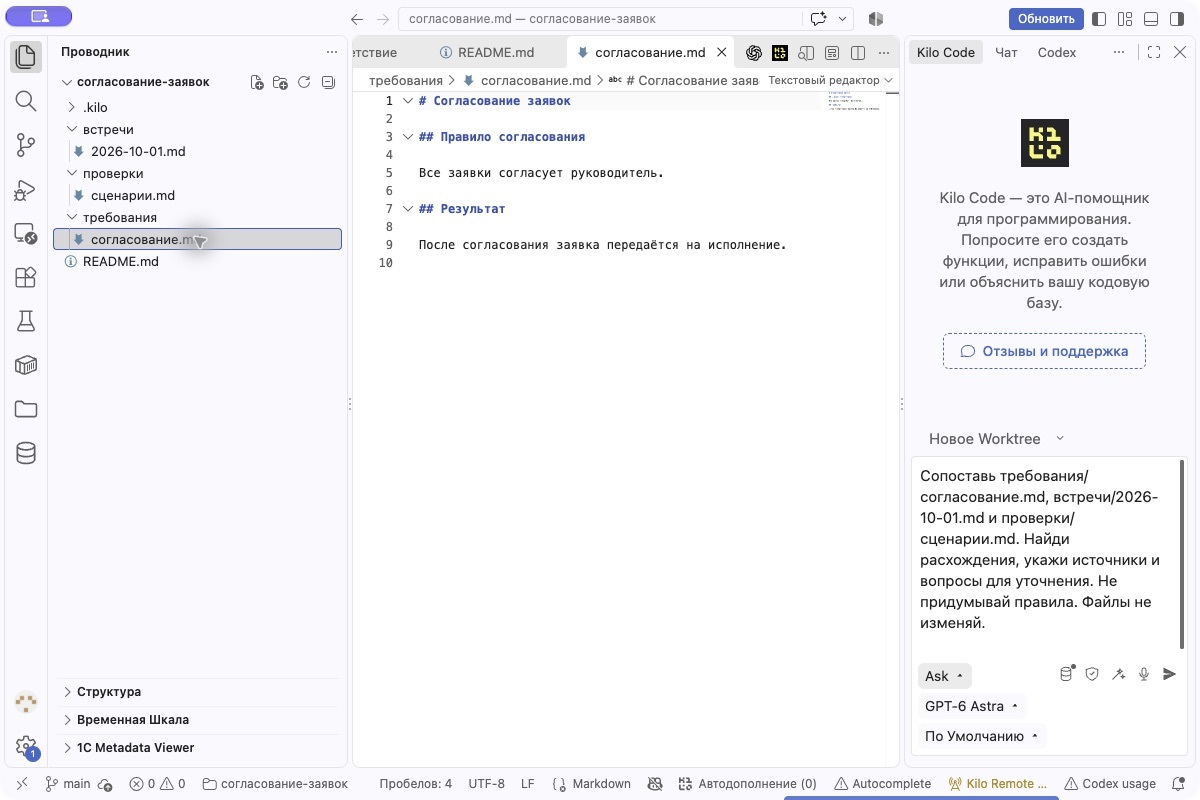The height and width of the screenshot is (800, 1200).
Task: Collapse all folders in the explorer
Action: pyautogui.click(x=328, y=83)
